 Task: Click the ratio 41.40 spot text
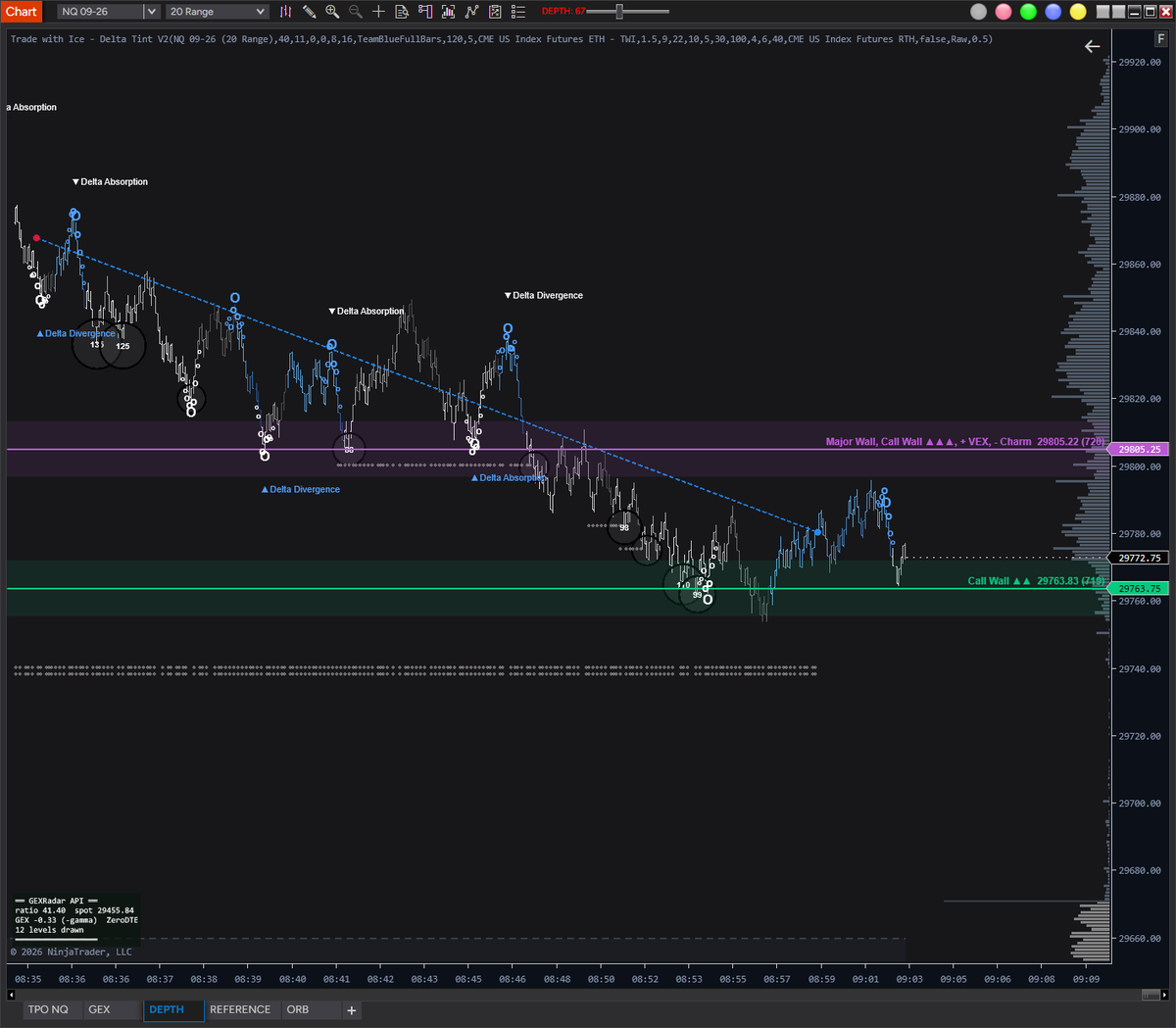coord(74,910)
